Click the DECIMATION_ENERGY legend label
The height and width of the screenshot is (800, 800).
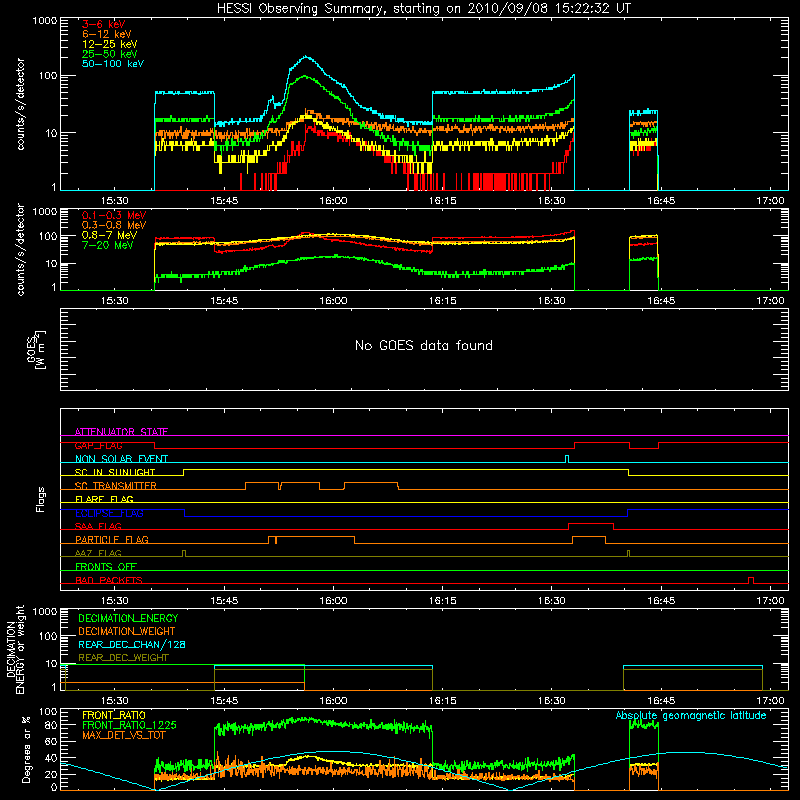pyautogui.click(x=128, y=618)
